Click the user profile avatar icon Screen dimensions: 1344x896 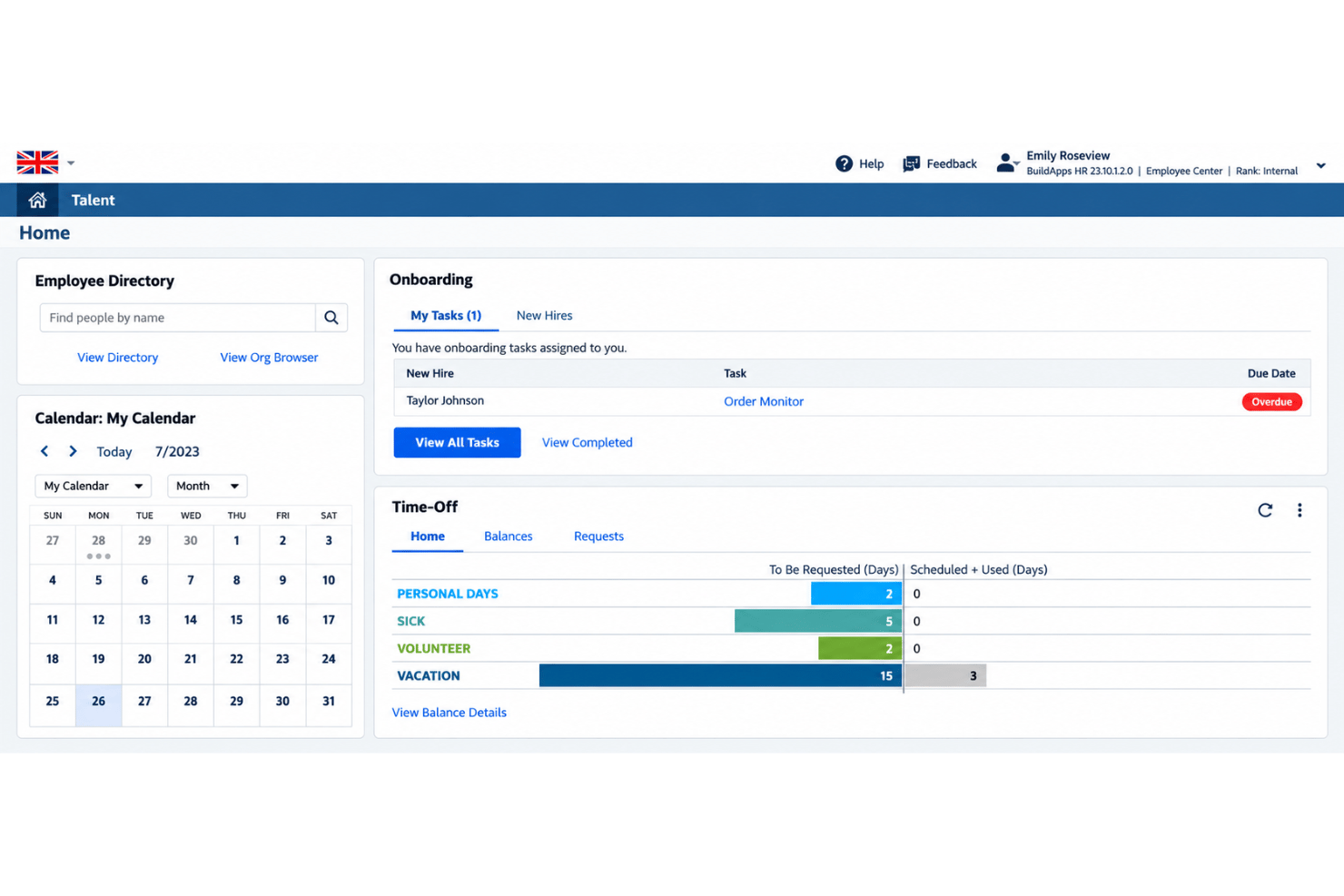[x=1005, y=163]
